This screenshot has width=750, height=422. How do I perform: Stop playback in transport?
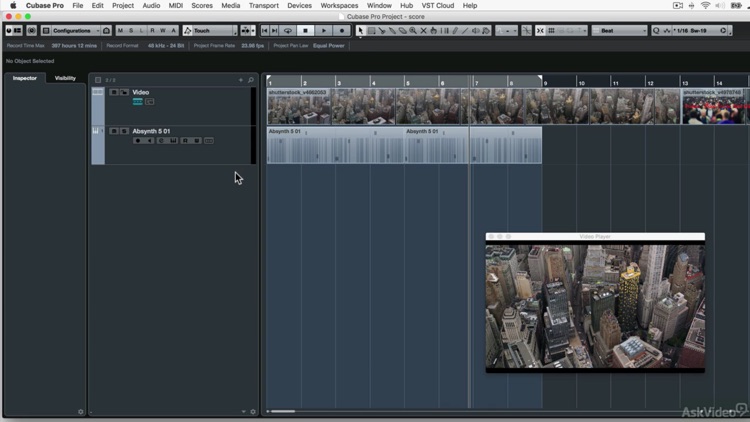(x=305, y=31)
